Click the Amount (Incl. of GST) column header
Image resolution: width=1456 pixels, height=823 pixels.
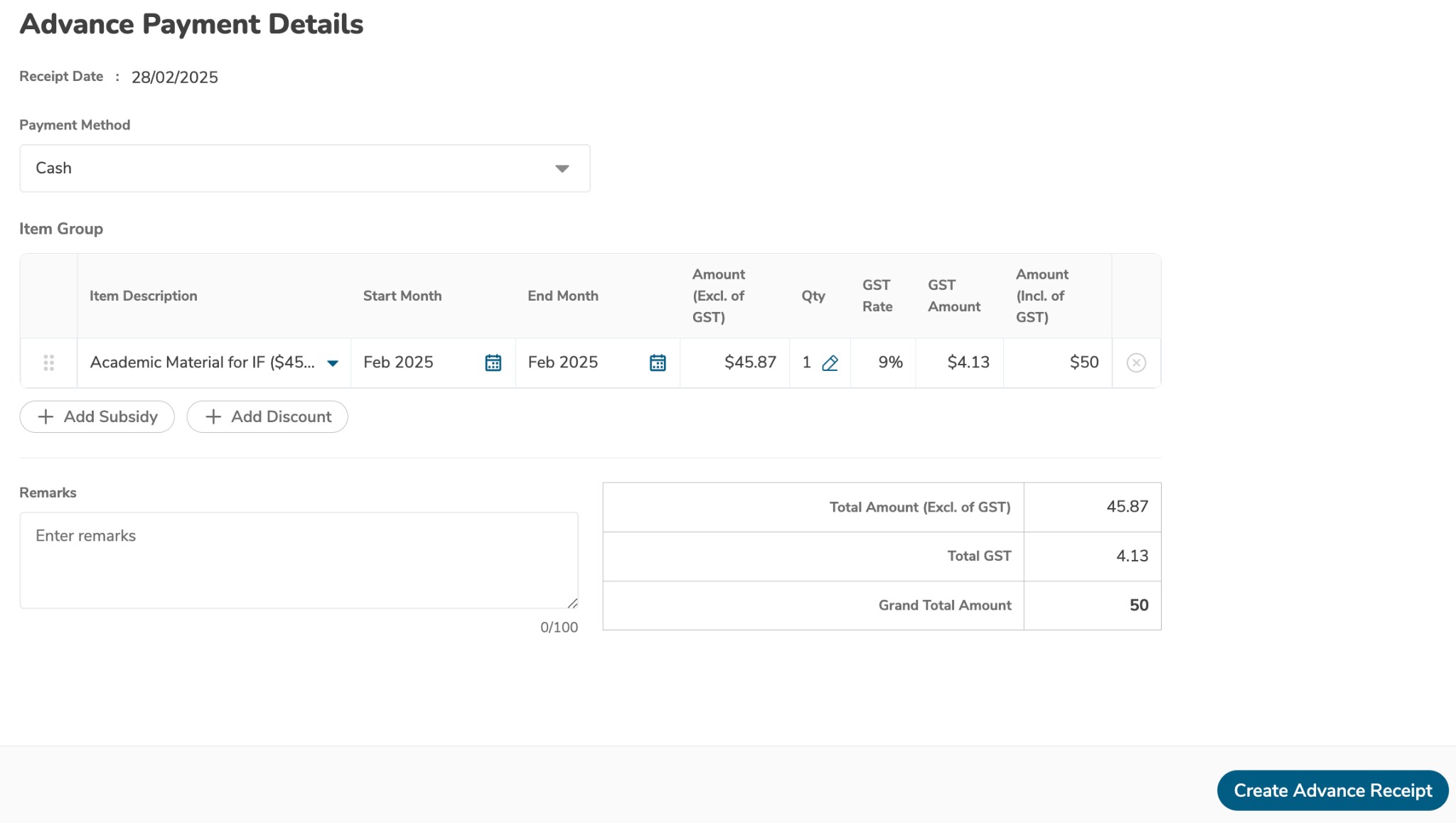1042,296
